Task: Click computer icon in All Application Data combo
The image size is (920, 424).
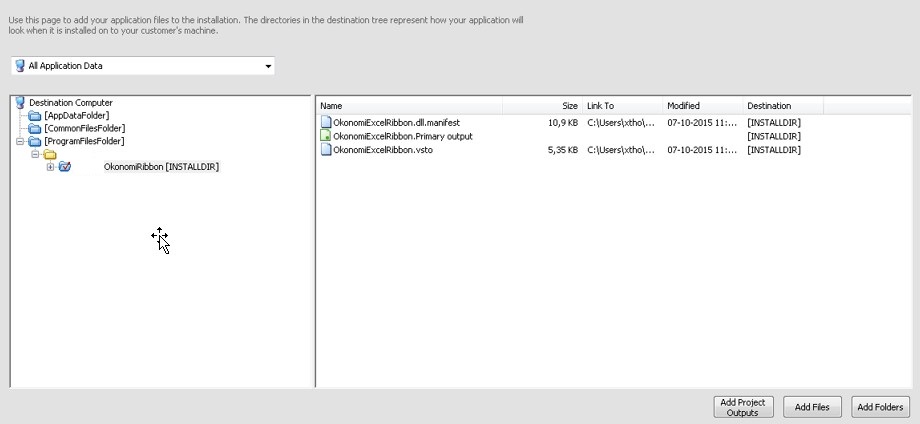Action: (20, 66)
